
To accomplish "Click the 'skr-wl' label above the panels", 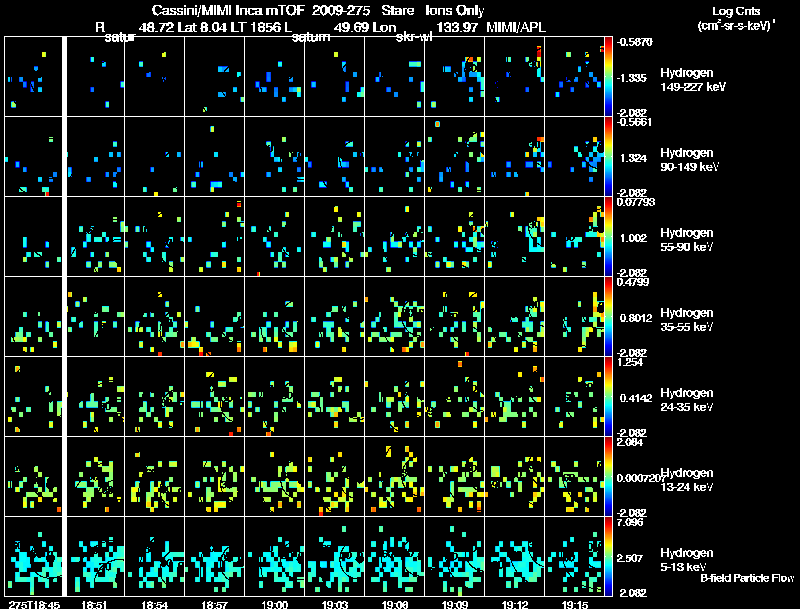I will (x=414, y=37).
